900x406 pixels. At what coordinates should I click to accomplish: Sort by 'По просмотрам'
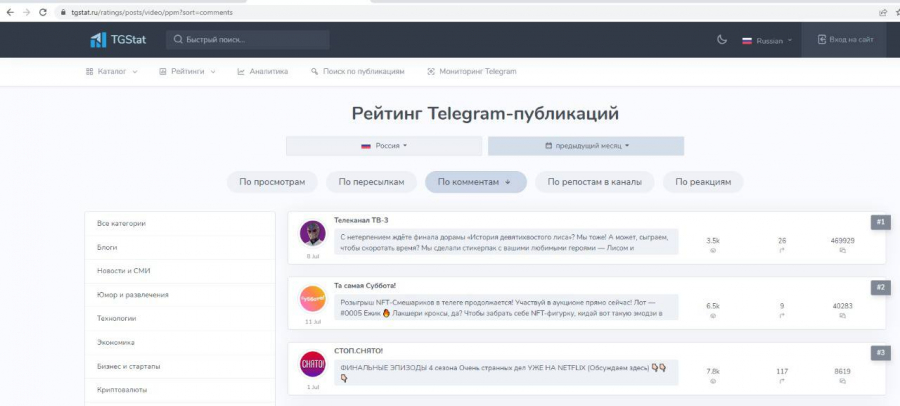coord(272,182)
